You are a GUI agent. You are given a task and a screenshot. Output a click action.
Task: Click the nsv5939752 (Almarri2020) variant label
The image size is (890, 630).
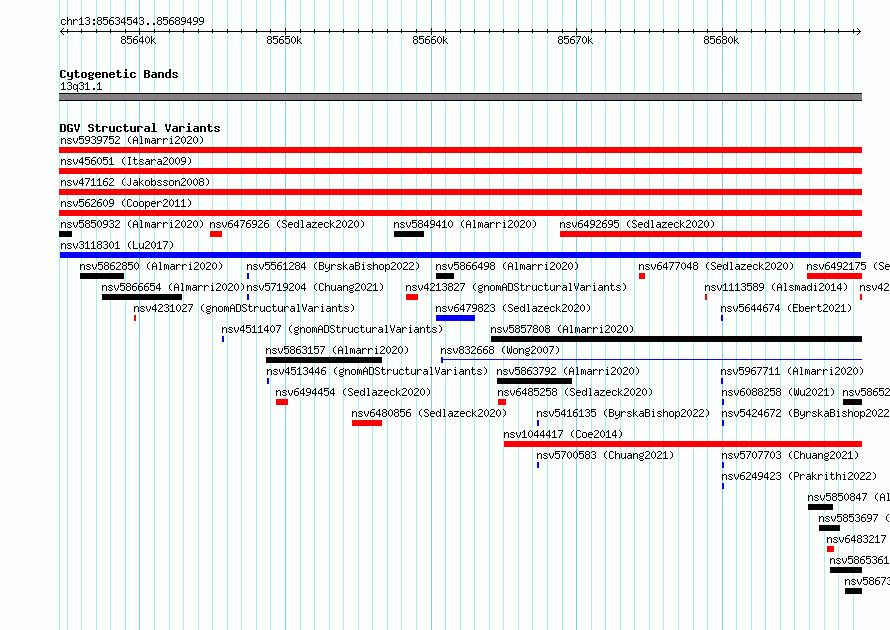[132, 140]
